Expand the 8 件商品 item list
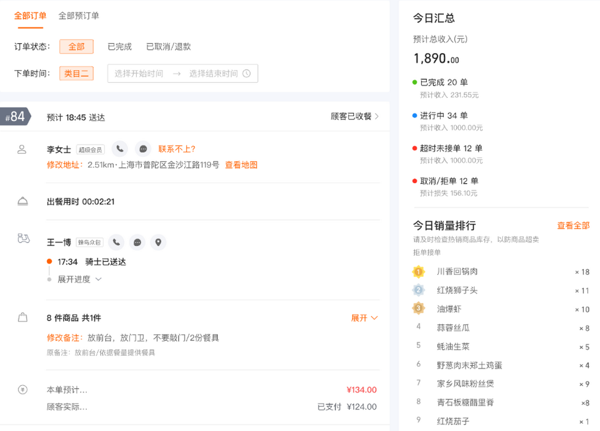Viewport: 600px width, 431px height. 364,317
